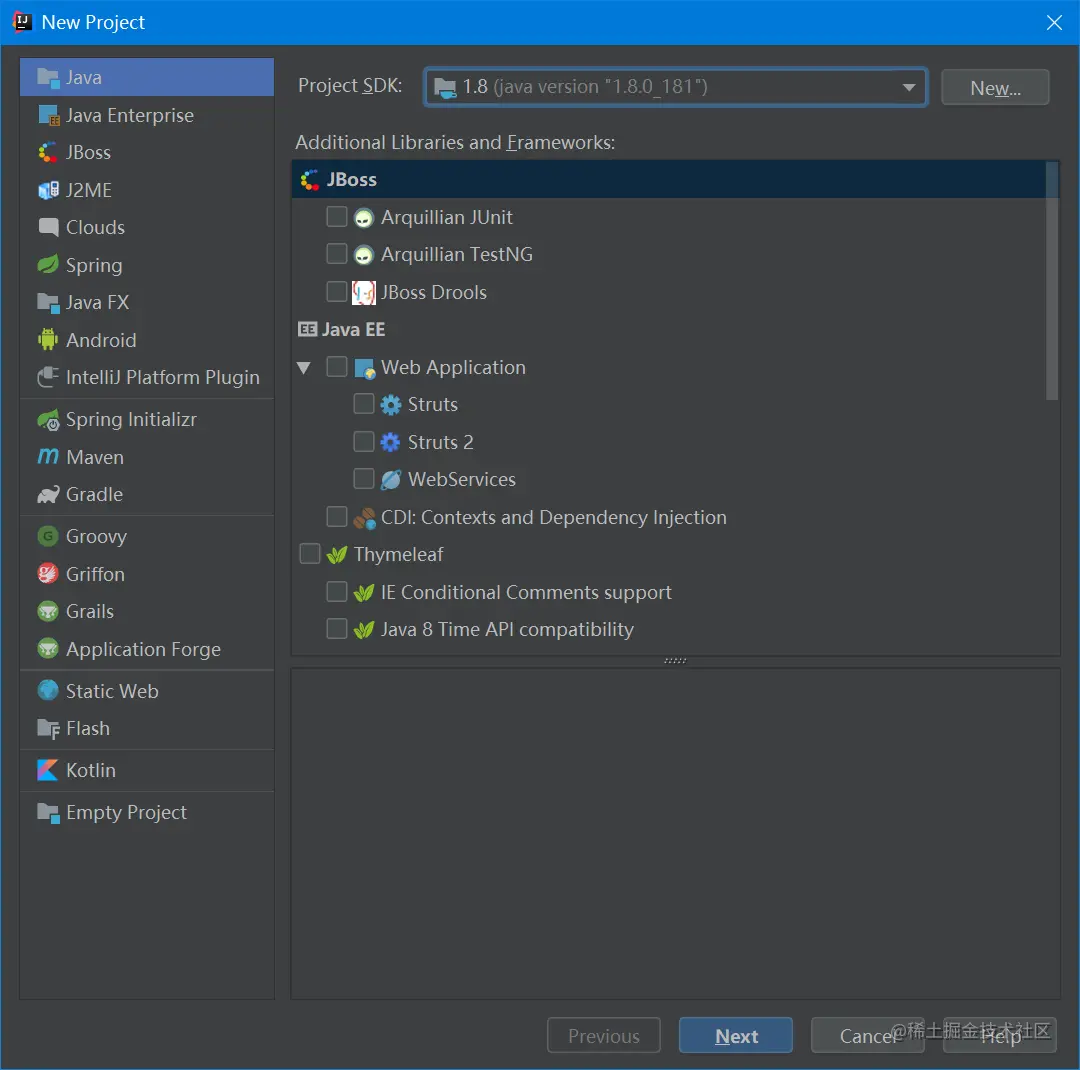Tick the Thymeleaf checkbox
1080x1070 pixels.
[x=310, y=553]
